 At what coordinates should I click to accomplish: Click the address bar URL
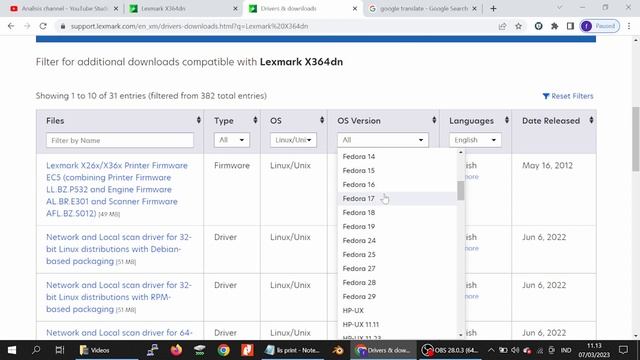tap(189, 26)
